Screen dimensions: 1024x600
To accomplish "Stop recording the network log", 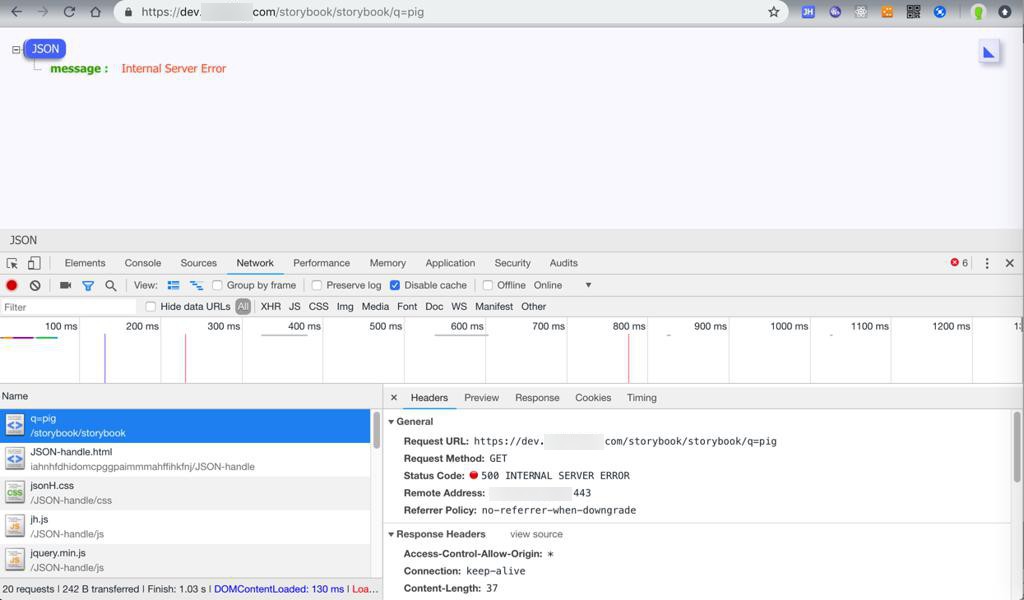I will coord(12,285).
